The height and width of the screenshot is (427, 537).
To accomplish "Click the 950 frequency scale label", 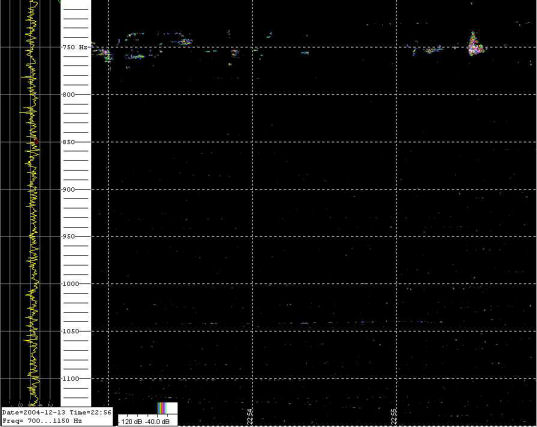I will click(x=68, y=236).
